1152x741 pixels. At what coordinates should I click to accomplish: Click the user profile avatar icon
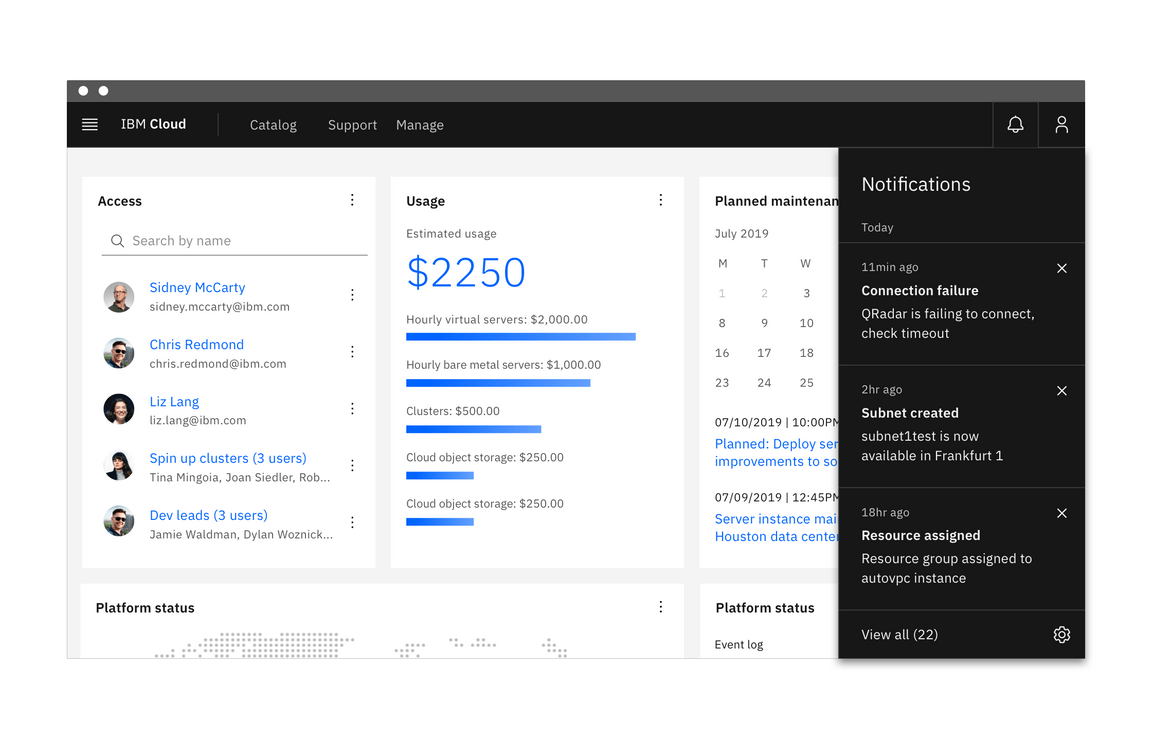coord(1061,124)
